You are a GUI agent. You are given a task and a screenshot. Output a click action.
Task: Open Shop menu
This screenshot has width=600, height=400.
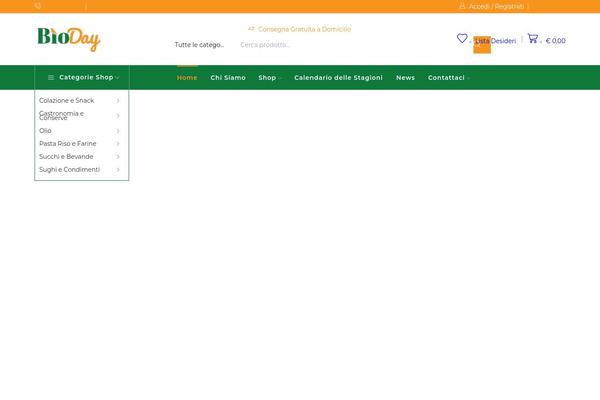[x=267, y=78]
